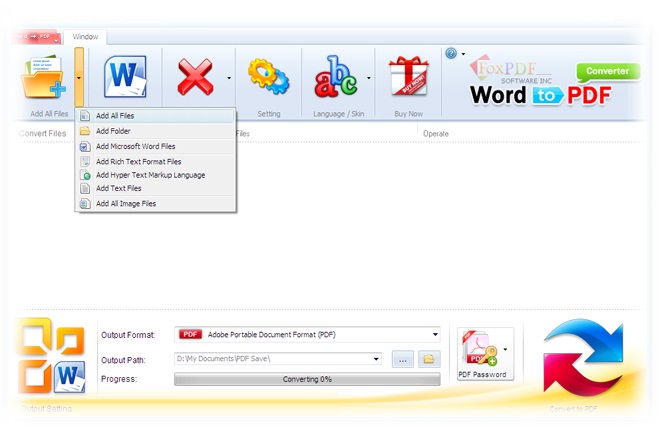Click the PDF Password label
Screen dimensions: 660x431
pos(482,374)
